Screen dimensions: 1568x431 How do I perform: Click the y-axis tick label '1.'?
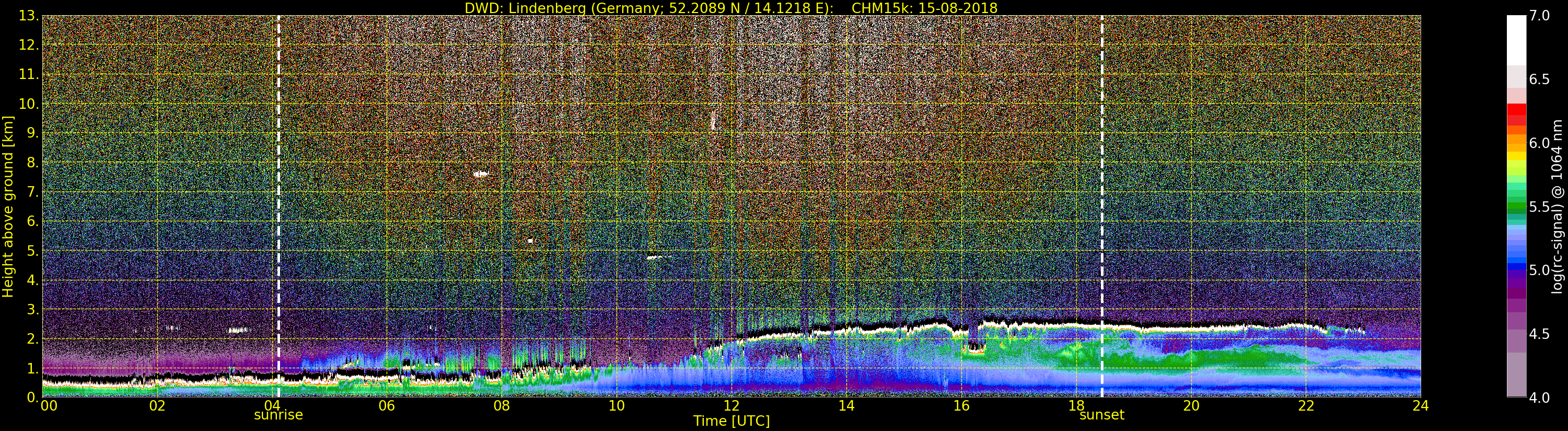(33, 368)
